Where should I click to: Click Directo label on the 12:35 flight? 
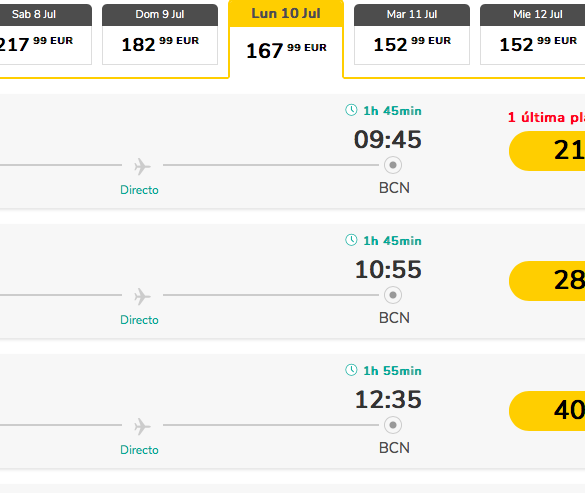139,450
